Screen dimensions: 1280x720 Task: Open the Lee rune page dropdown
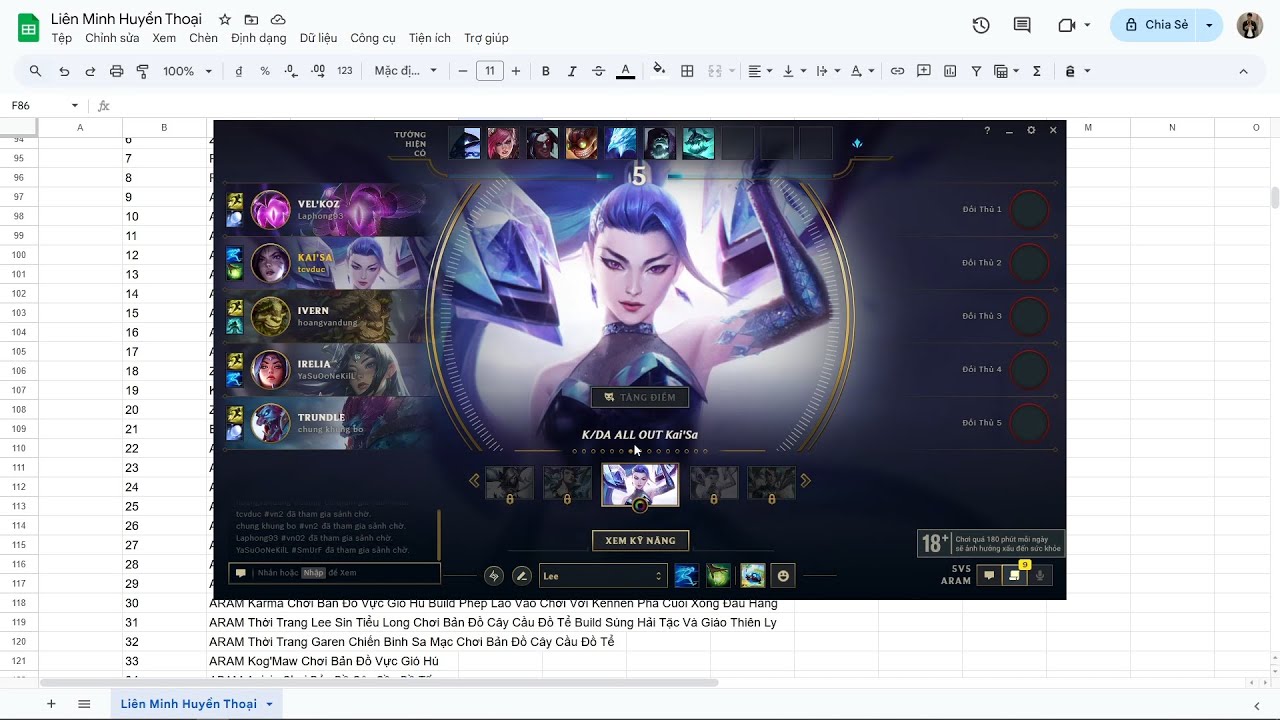[x=602, y=576]
